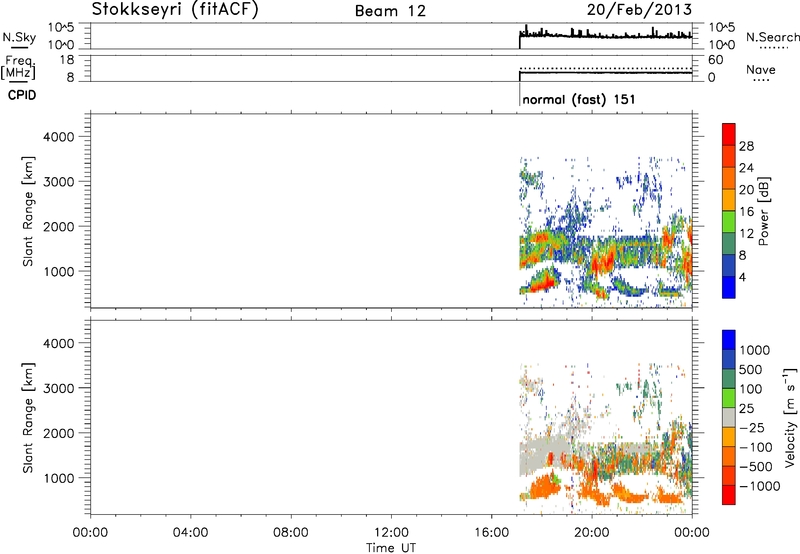
Task: Click the '3000' tick on velocity panel axis
Action: [x=58, y=388]
